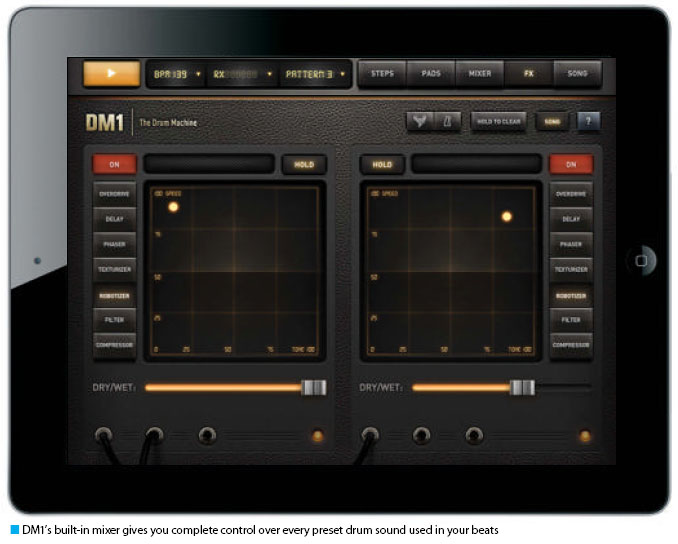Click first cable jack on left unit
Screen dimensions: 678x544
pyautogui.click(x=104, y=435)
